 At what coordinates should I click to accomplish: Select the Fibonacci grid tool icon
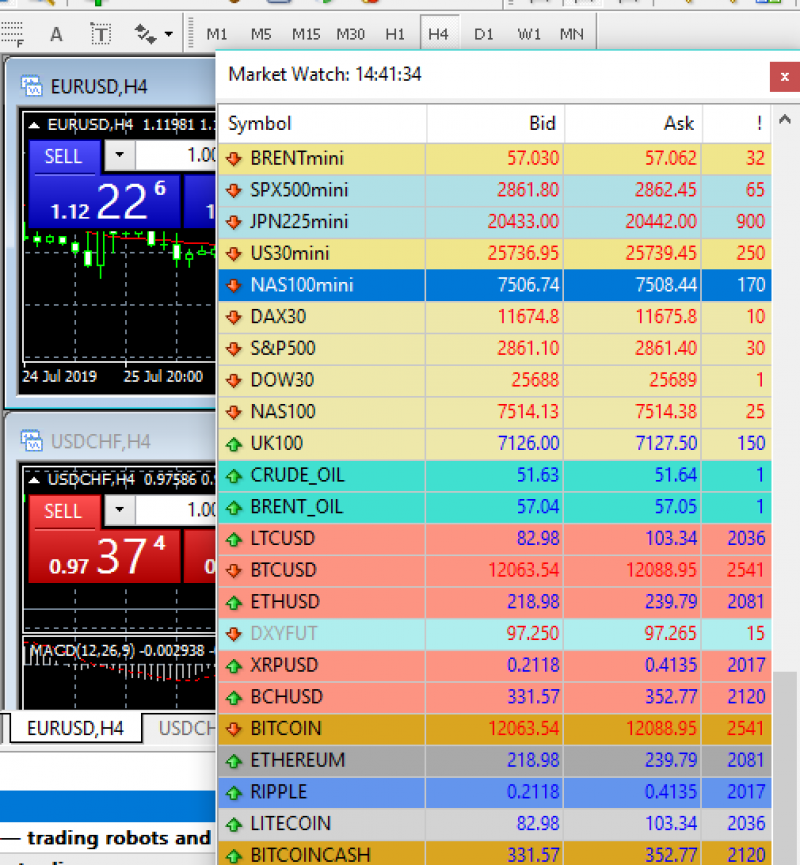[x=12, y=34]
